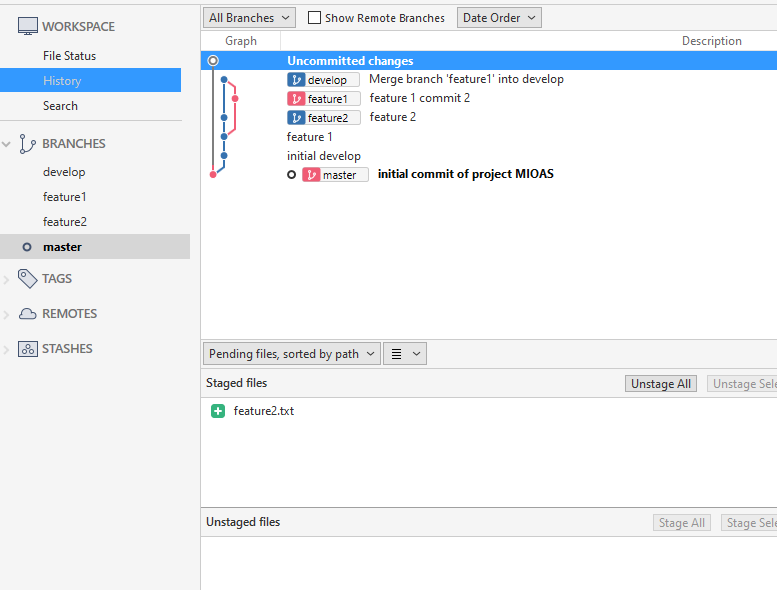The height and width of the screenshot is (590, 777).
Task: Click the Stage All button
Action: (681, 523)
